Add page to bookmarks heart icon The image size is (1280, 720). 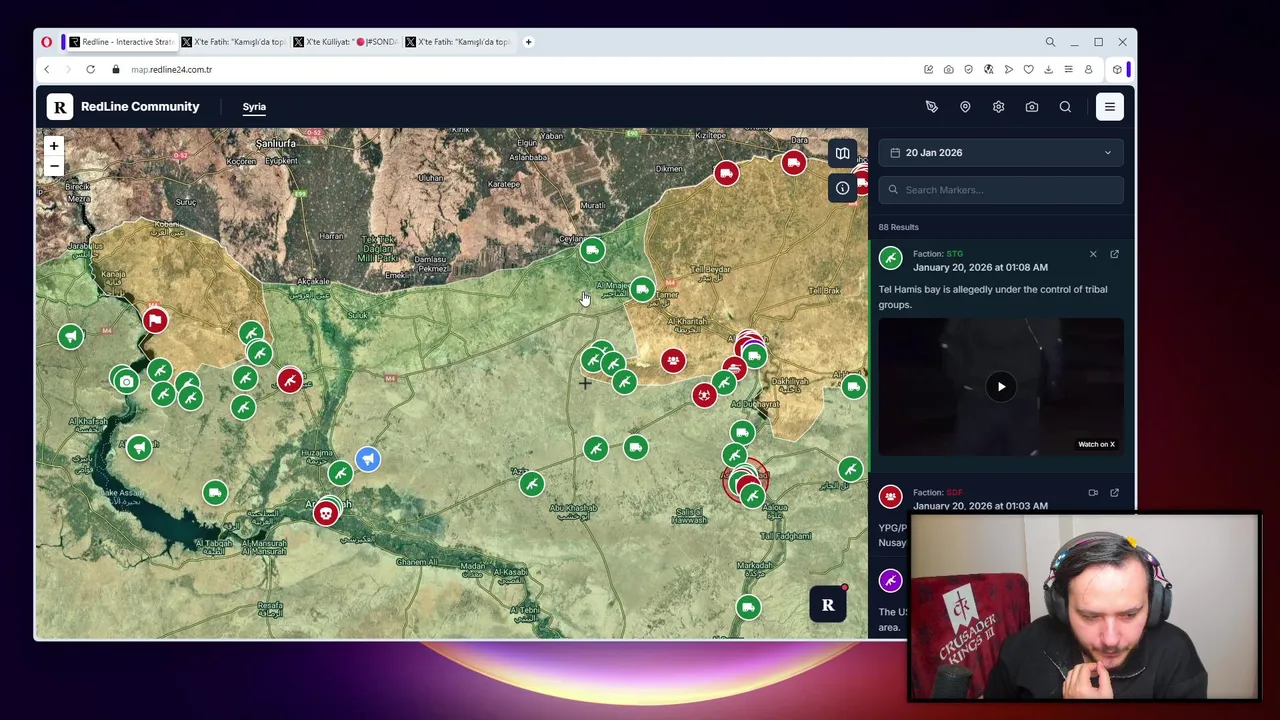(1028, 70)
